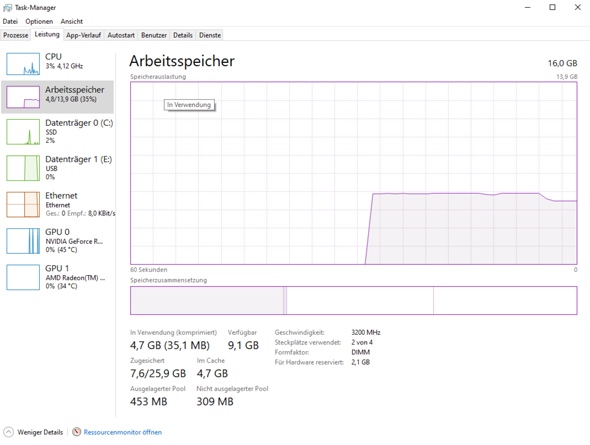Open the Autostart tab
This screenshot has width=590, height=445.
click(x=121, y=35)
